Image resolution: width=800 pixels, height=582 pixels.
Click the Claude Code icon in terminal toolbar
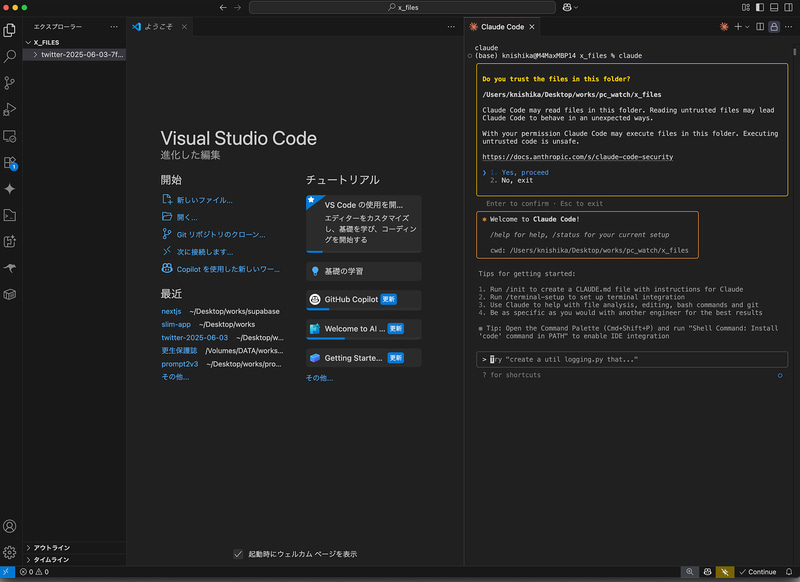(x=724, y=27)
